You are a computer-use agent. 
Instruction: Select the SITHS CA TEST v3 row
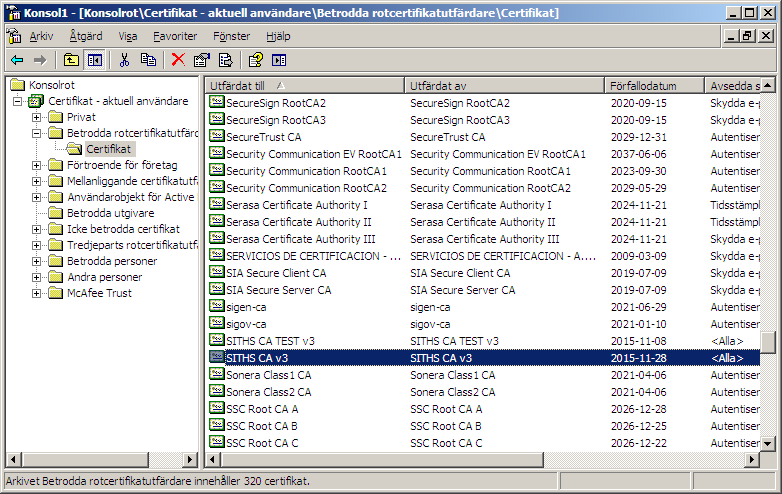(483, 341)
